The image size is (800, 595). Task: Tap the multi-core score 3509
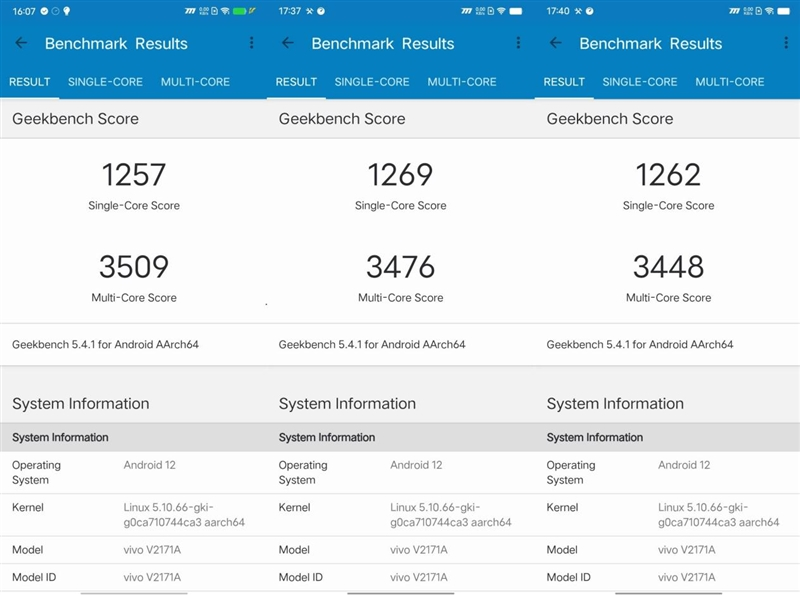click(134, 266)
